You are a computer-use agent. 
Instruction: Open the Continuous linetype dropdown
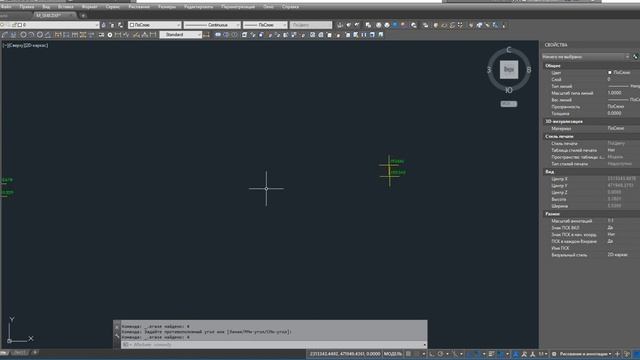click(212, 25)
